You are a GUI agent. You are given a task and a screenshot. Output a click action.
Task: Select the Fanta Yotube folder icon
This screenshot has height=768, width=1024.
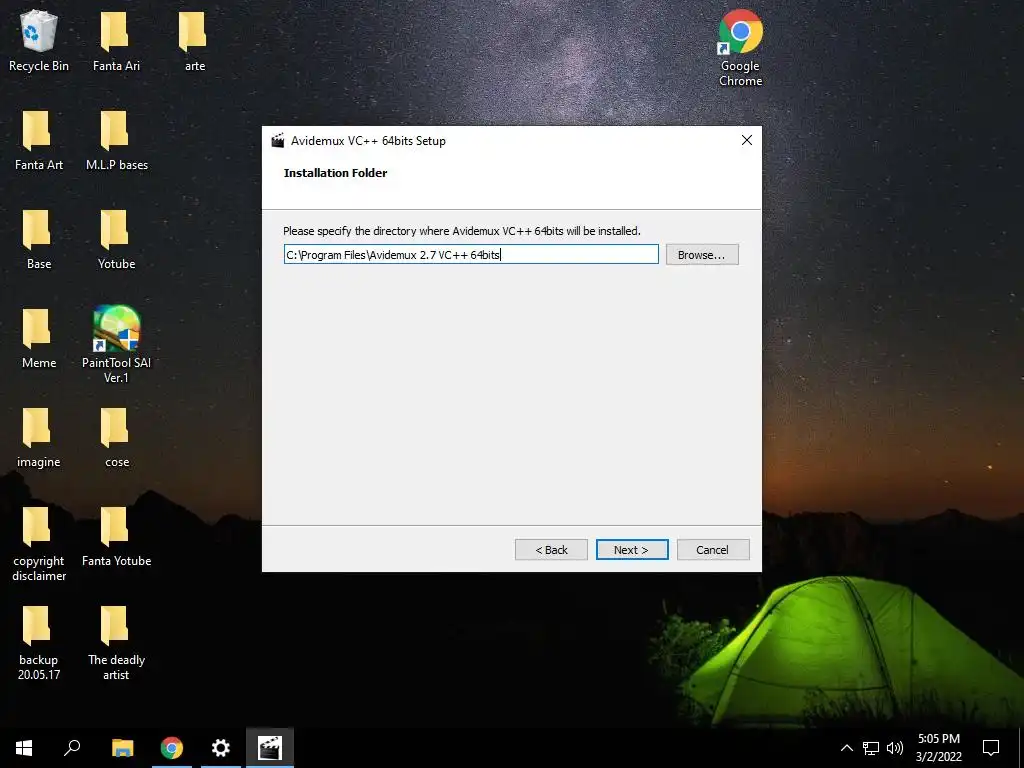pos(116,537)
